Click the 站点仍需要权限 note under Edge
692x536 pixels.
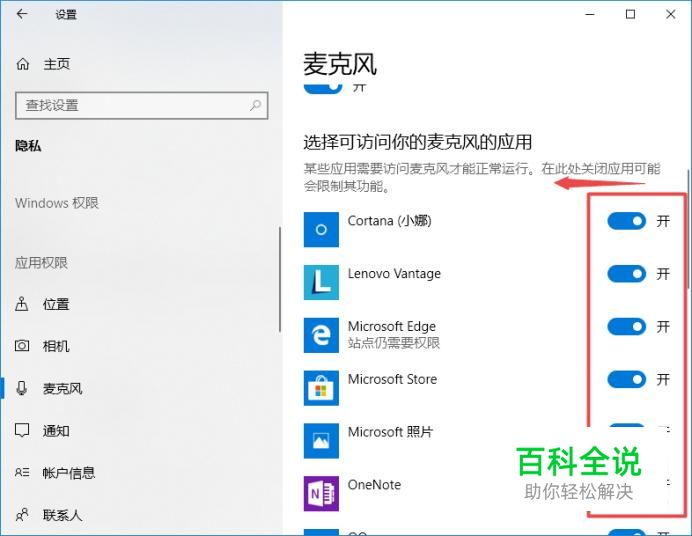click(394, 343)
